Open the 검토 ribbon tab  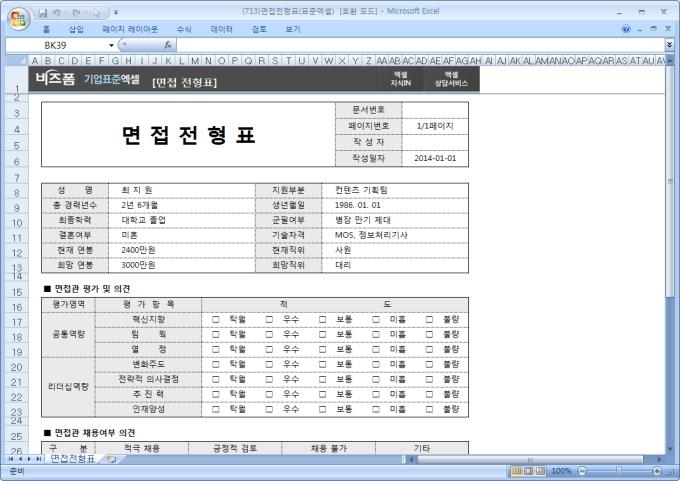[259, 29]
